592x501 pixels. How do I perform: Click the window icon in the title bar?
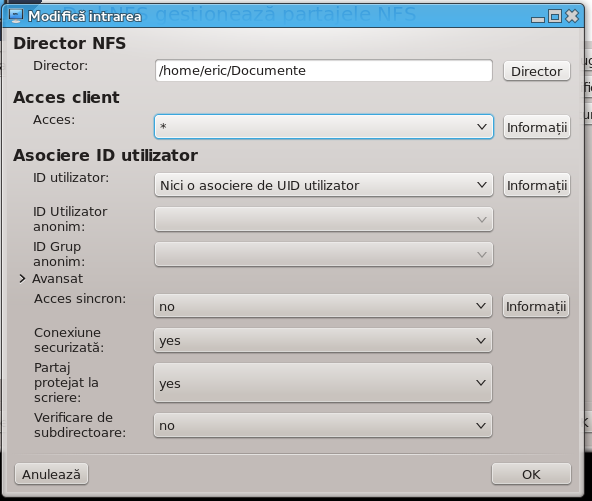pos(16,16)
